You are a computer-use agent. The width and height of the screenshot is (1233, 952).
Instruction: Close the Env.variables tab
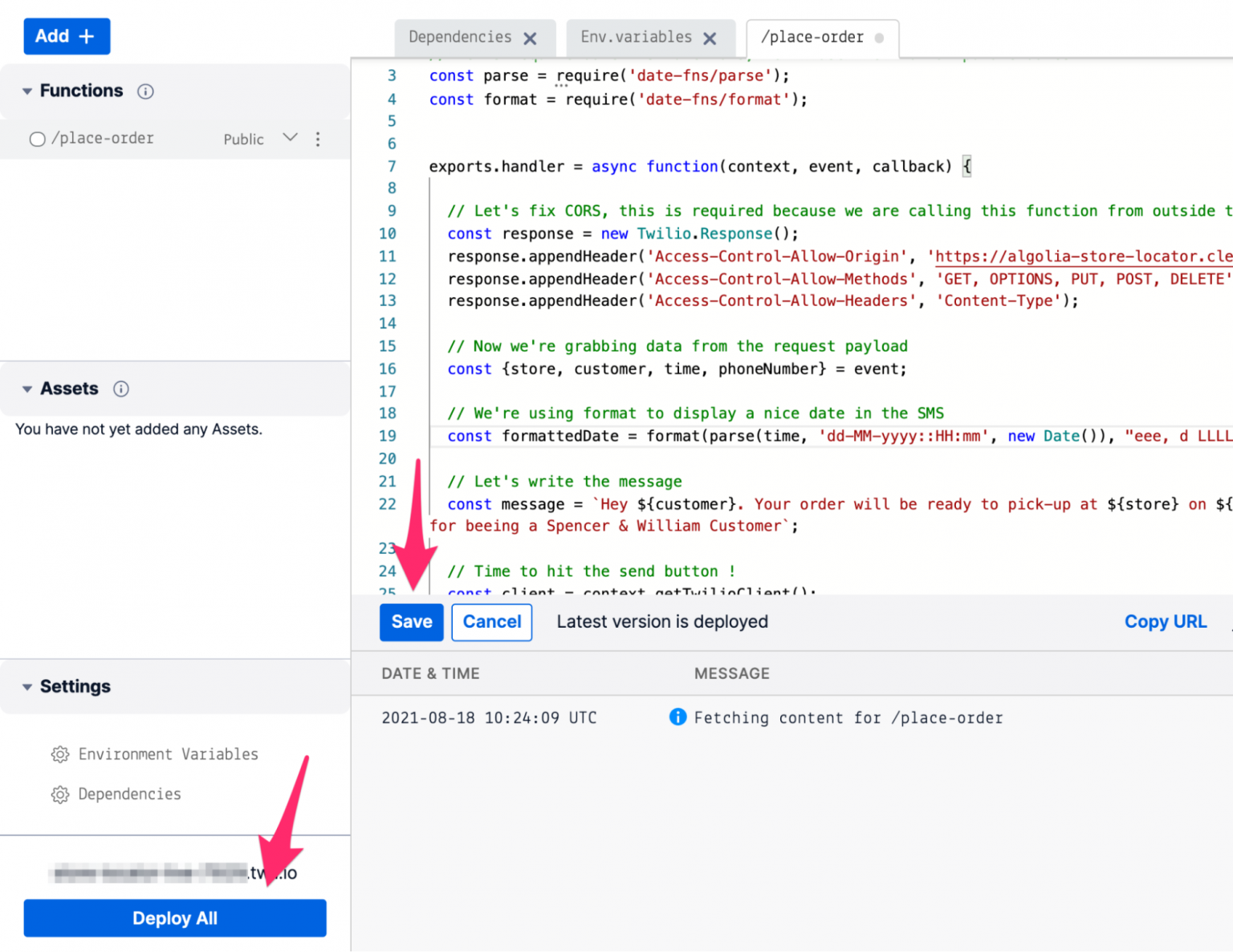710,38
